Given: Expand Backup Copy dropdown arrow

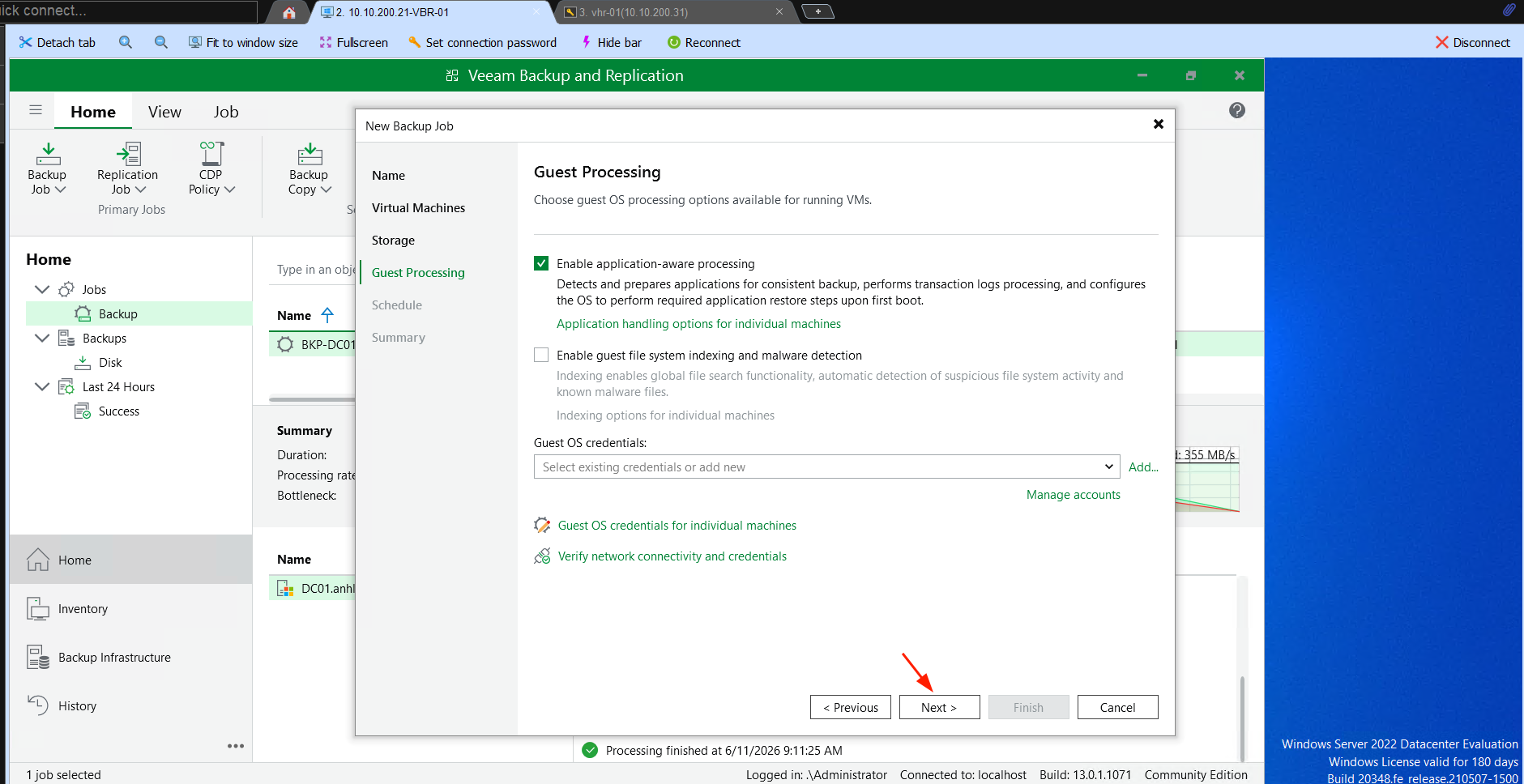Looking at the screenshot, I should (x=327, y=190).
